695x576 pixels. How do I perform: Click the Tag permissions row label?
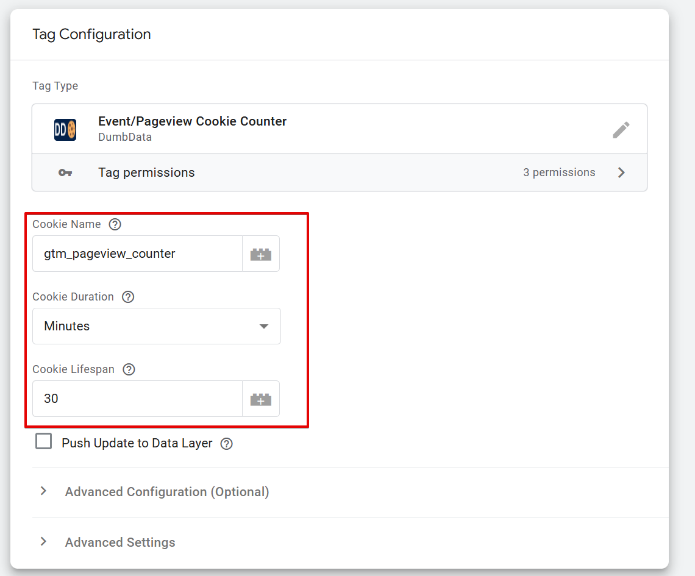[x=146, y=172]
